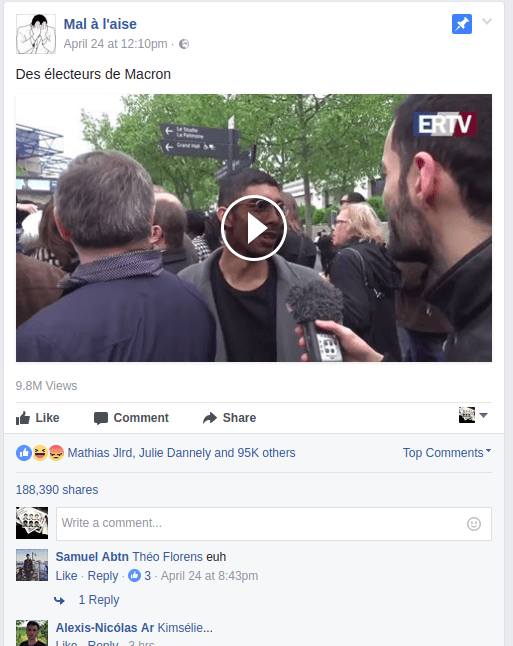Image resolution: width=513 pixels, height=646 pixels.
Task: Click the blue pinned post icon
Action: 461,24
